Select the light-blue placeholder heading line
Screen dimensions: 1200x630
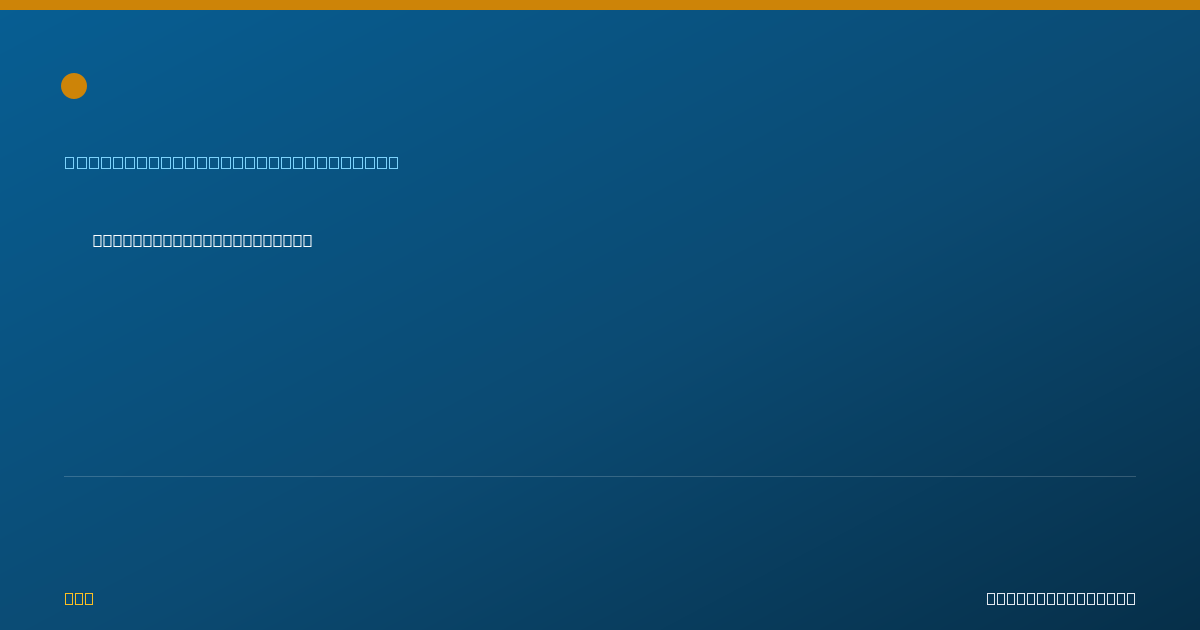tap(232, 162)
